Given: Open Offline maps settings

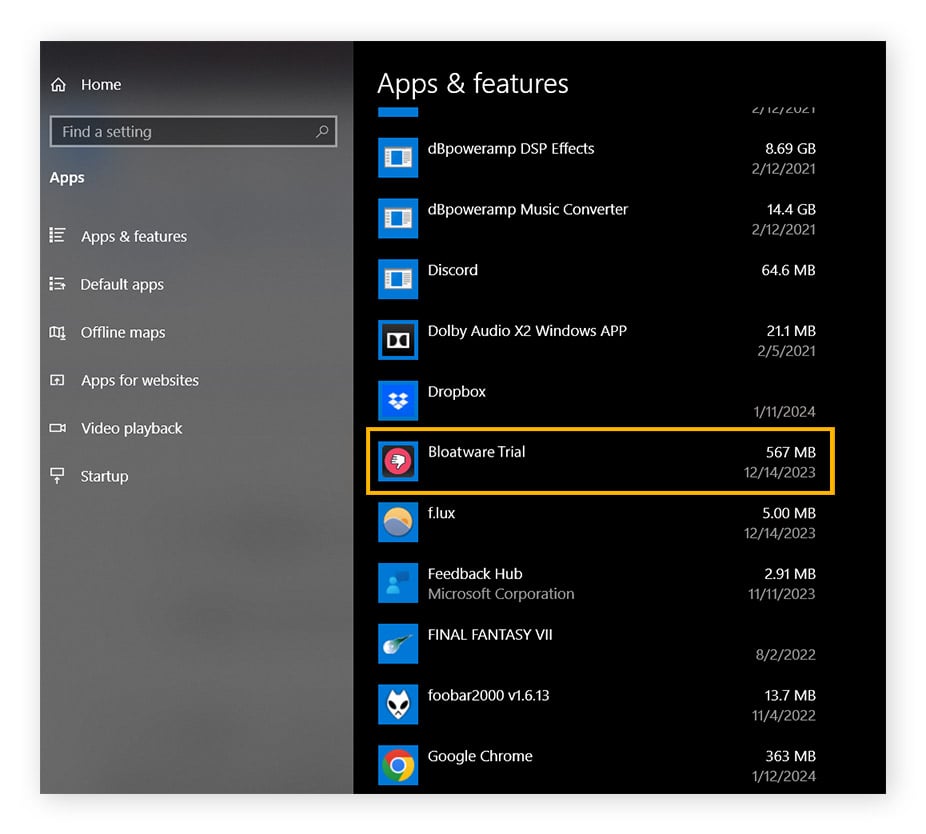Looking at the screenshot, I should tap(120, 332).
